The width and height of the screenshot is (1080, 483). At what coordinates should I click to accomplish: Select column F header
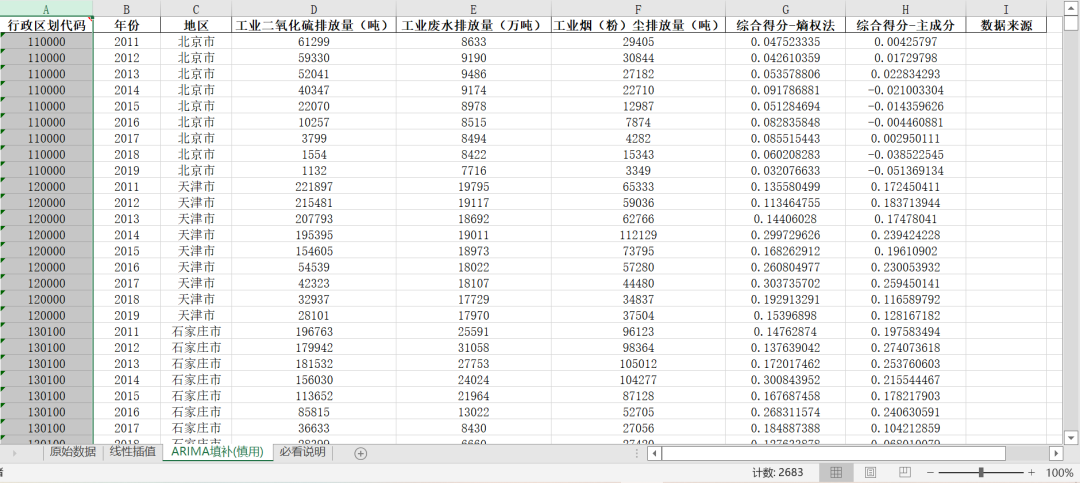click(x=638, y=9)
